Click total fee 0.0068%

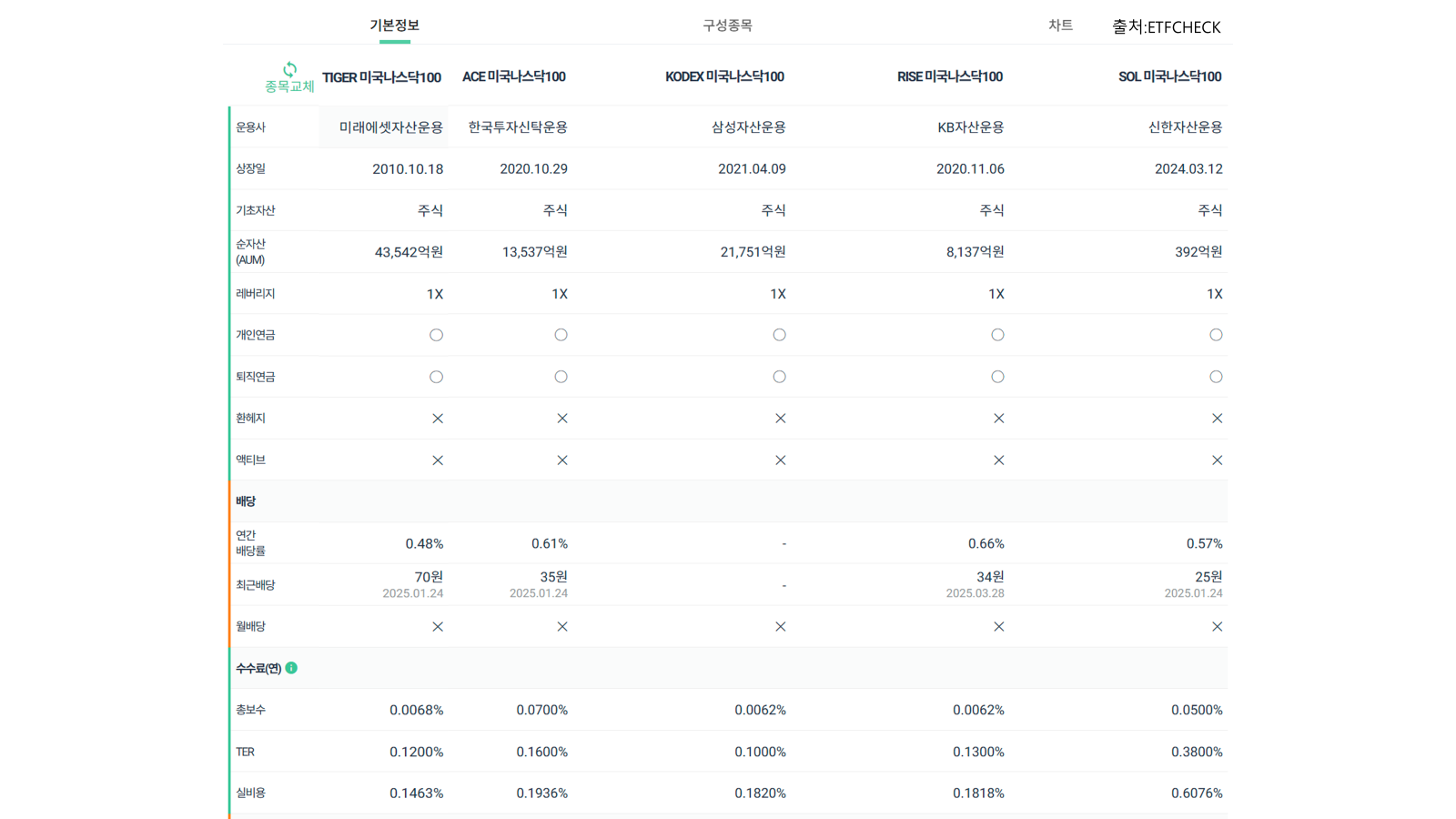tap(417, 711)
